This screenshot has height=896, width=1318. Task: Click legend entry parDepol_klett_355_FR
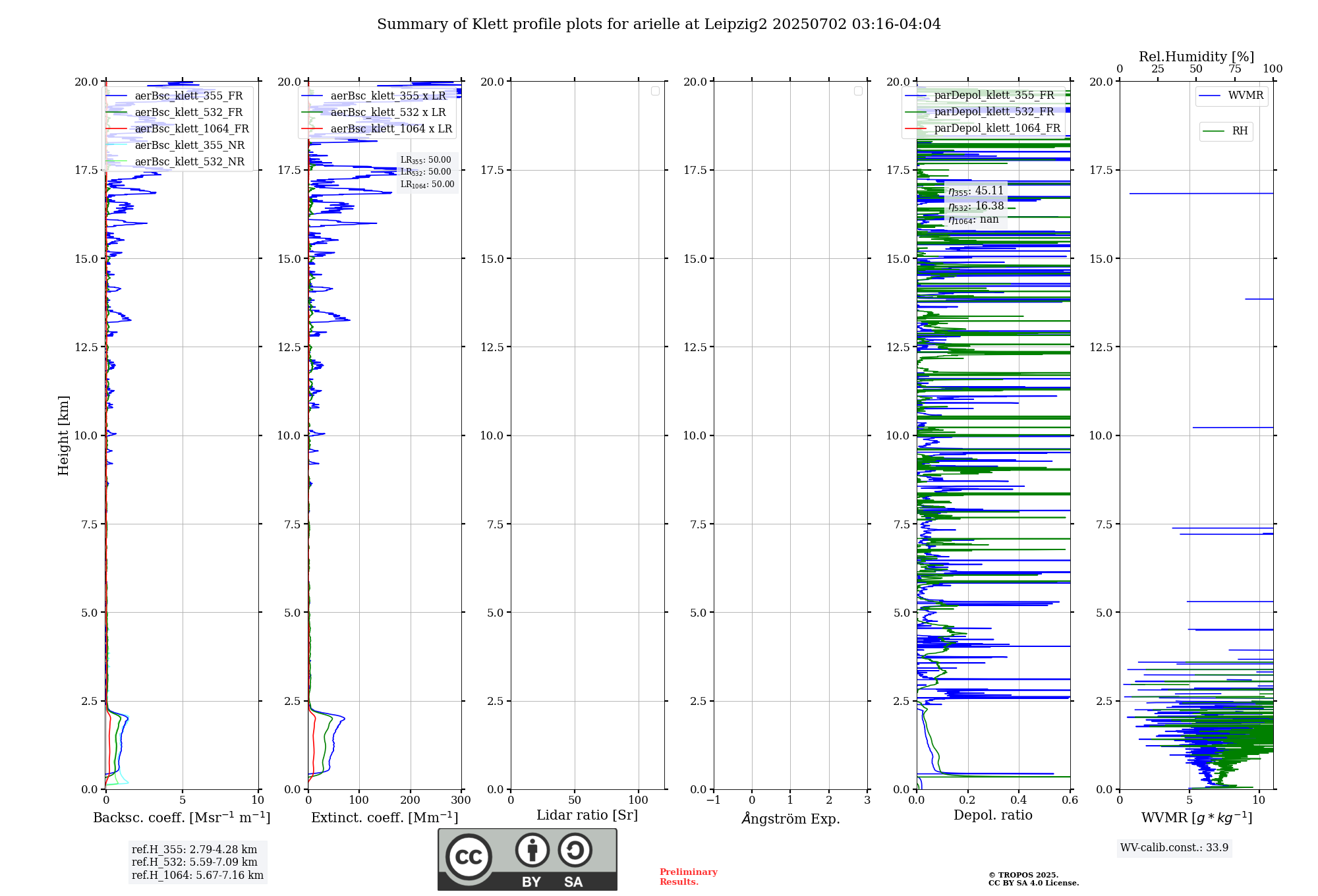click(x=980, y=96)
